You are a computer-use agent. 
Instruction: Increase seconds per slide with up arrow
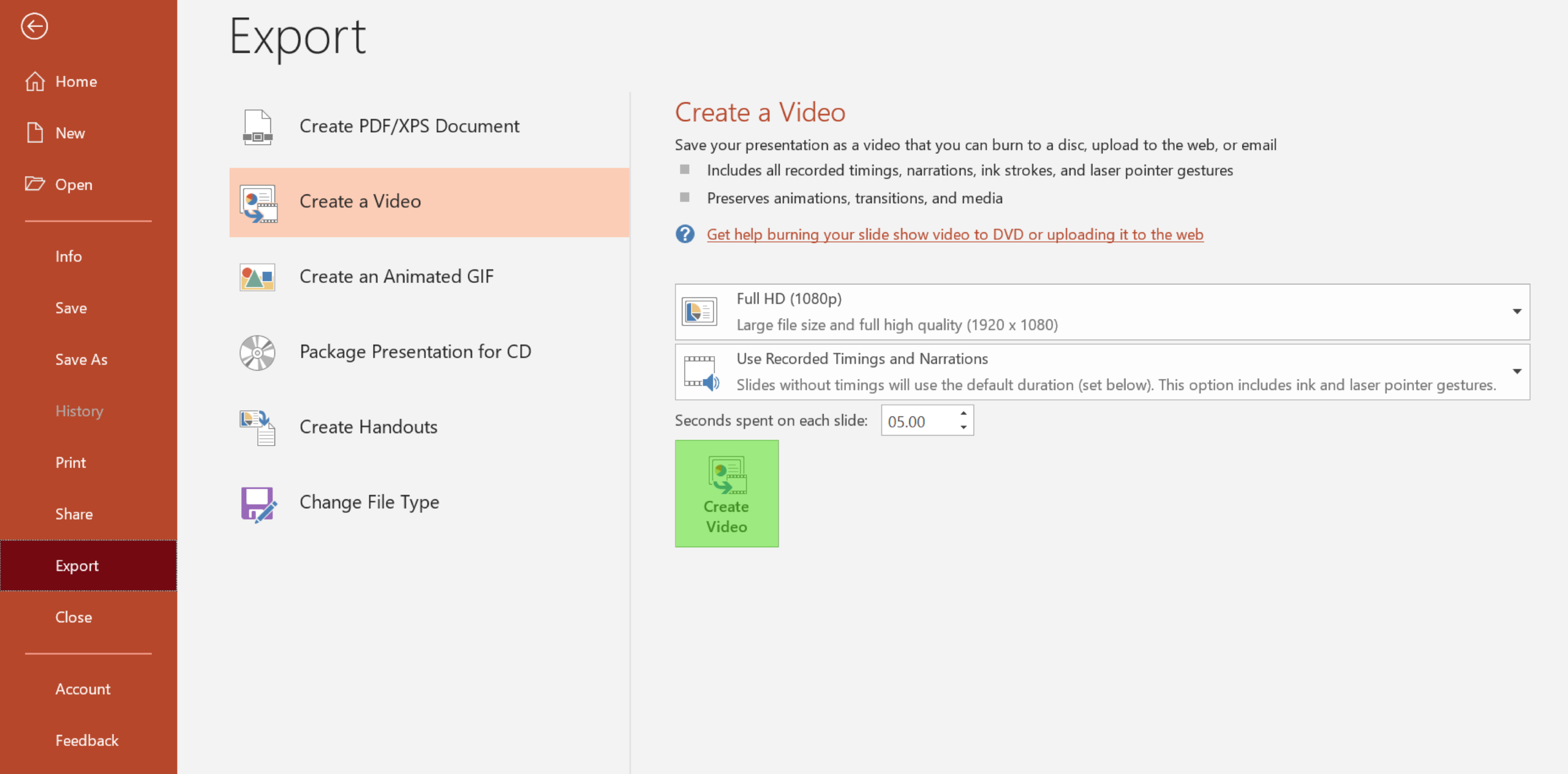pyautogui.click(x=963, y=413)
